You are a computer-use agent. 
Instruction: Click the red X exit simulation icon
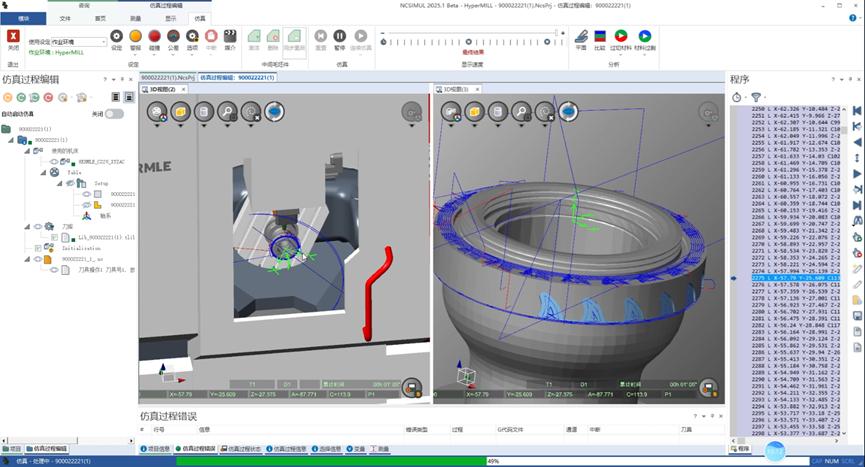click(13, 36)
